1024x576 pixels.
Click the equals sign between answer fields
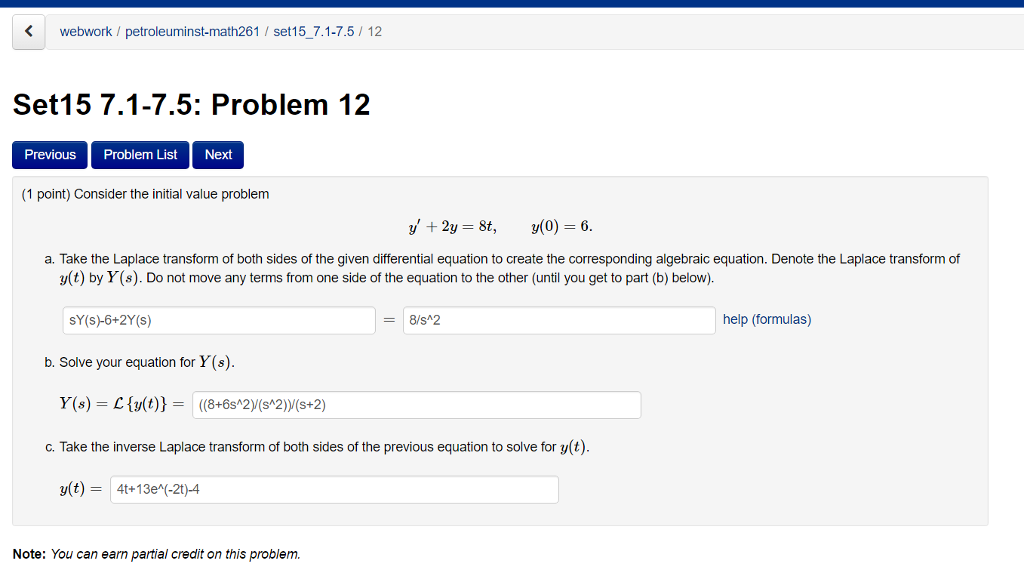point(388,320)
